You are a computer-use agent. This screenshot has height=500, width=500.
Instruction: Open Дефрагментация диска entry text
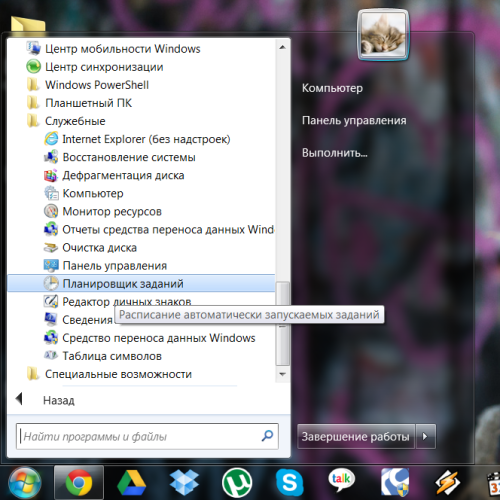[x=123, y=175]
